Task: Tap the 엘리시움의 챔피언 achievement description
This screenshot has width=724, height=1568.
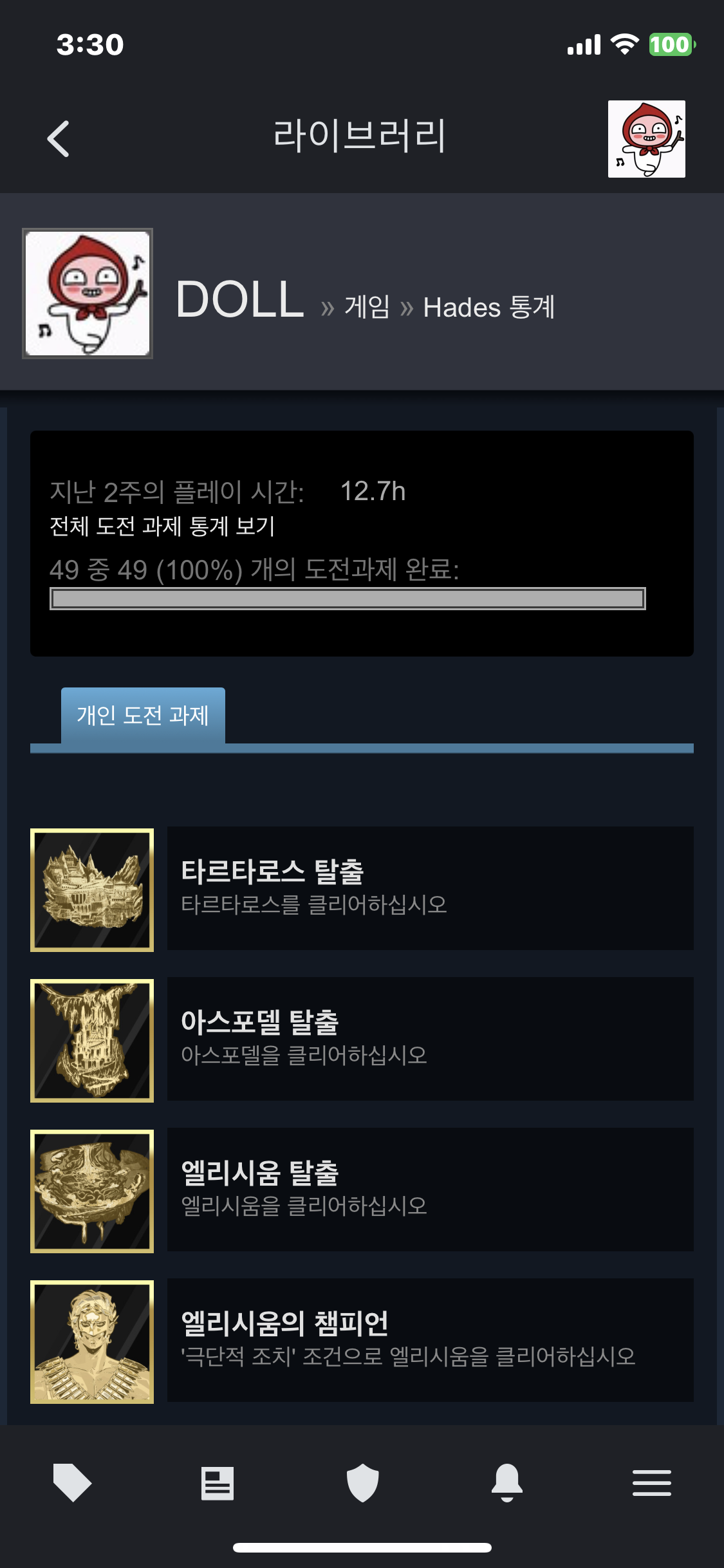Action: (408, 1356)
